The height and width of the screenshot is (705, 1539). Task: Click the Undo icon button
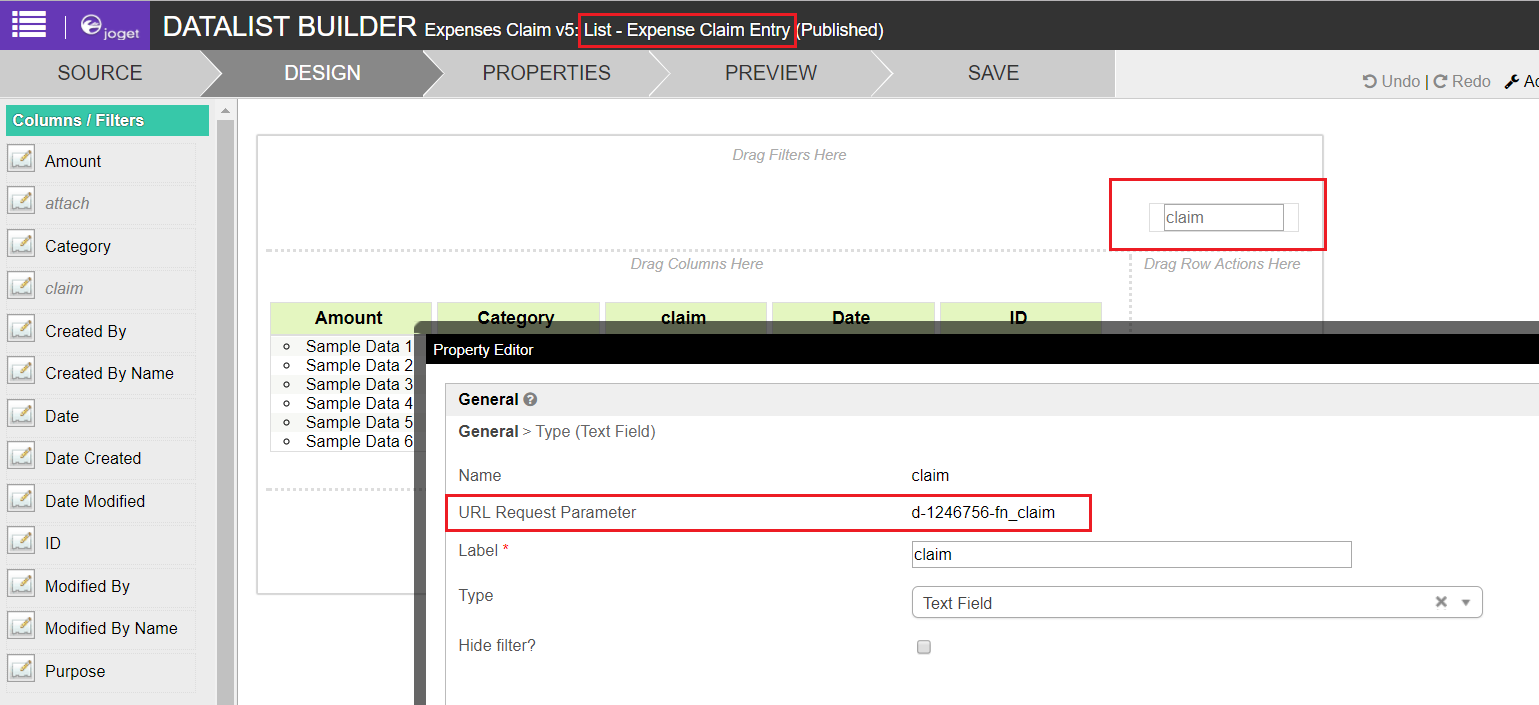pyautogui.click(x=1370, y=82)
